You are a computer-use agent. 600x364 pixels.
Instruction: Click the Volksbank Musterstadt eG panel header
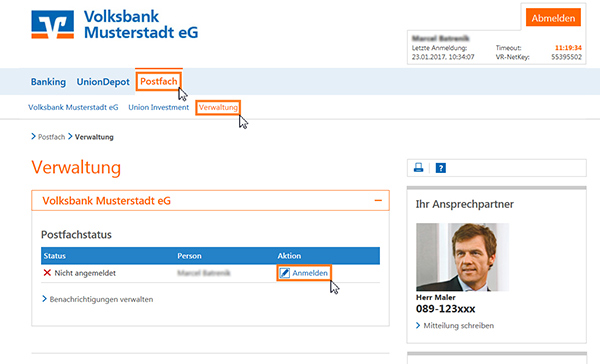pyautogui.click(x=210, y=201)
